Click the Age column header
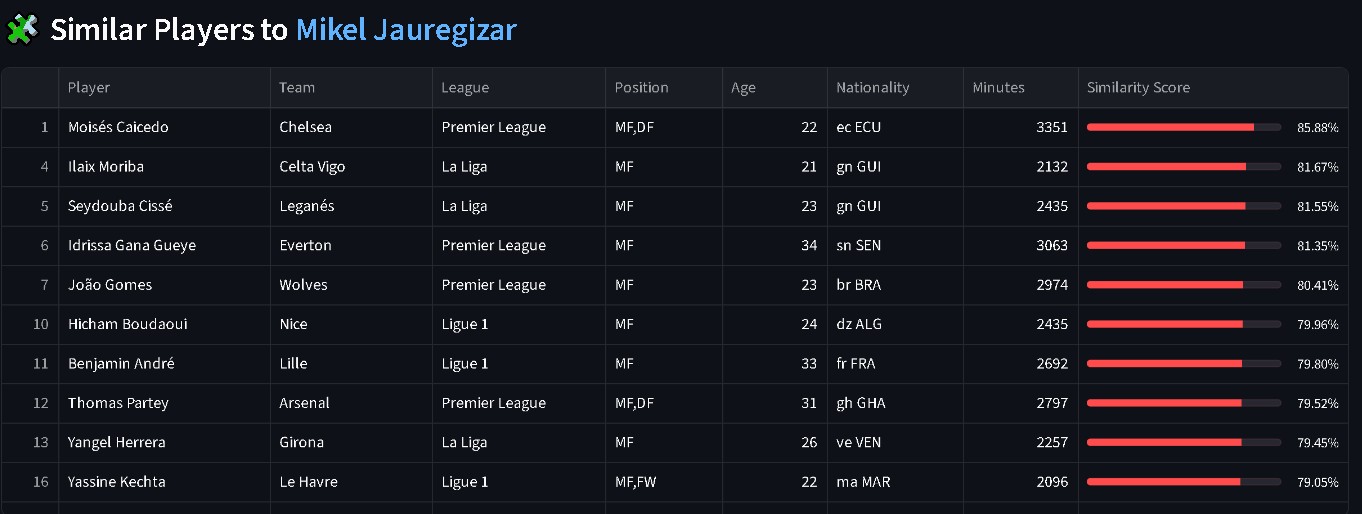The image size is (1362, 514). coord(775,87)
